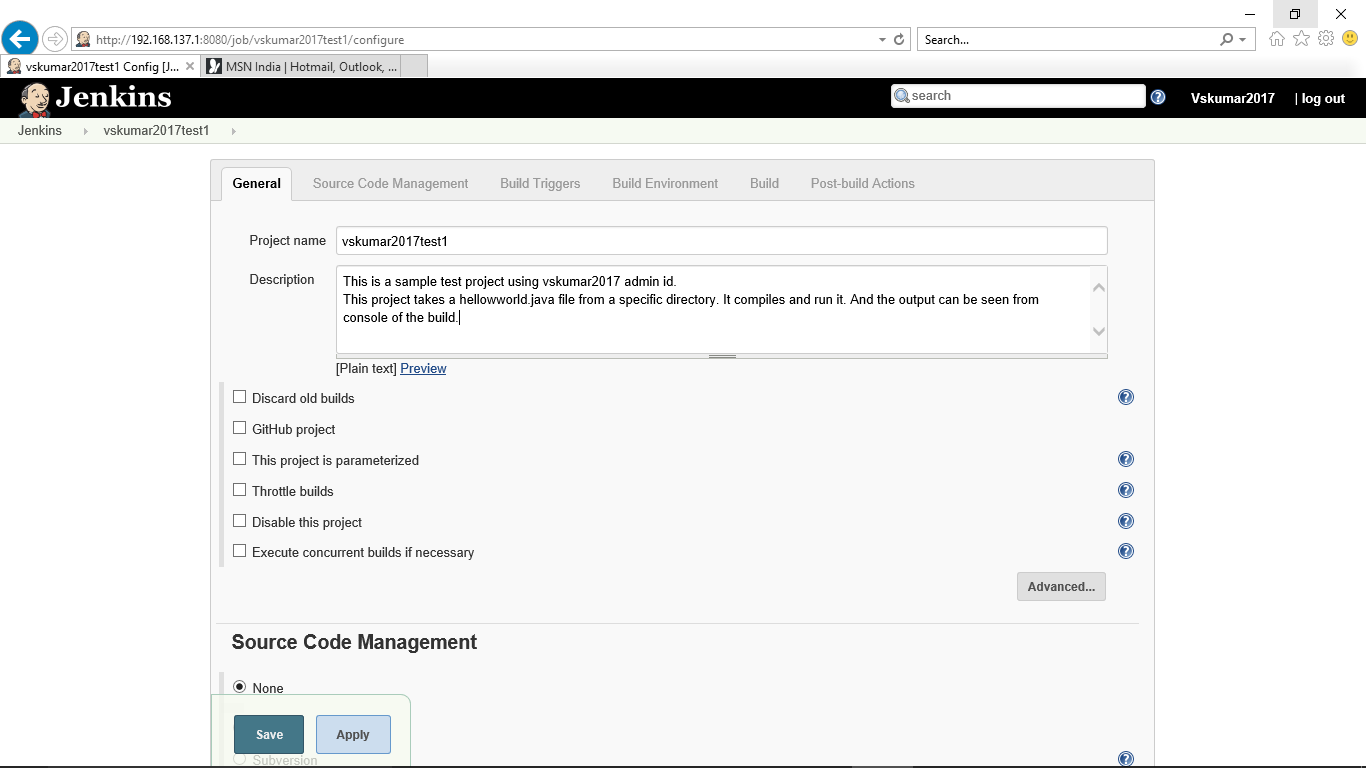Open help for This project is parameterized

pos(1125,459)
